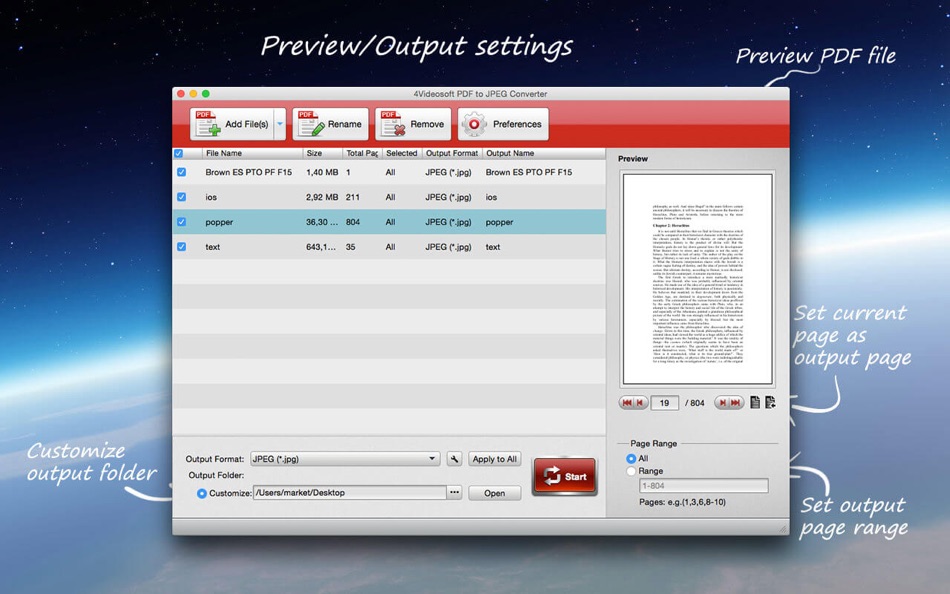Open the Add File(s) dropdown arrow

pyautogui.click(x=279, y=125)
